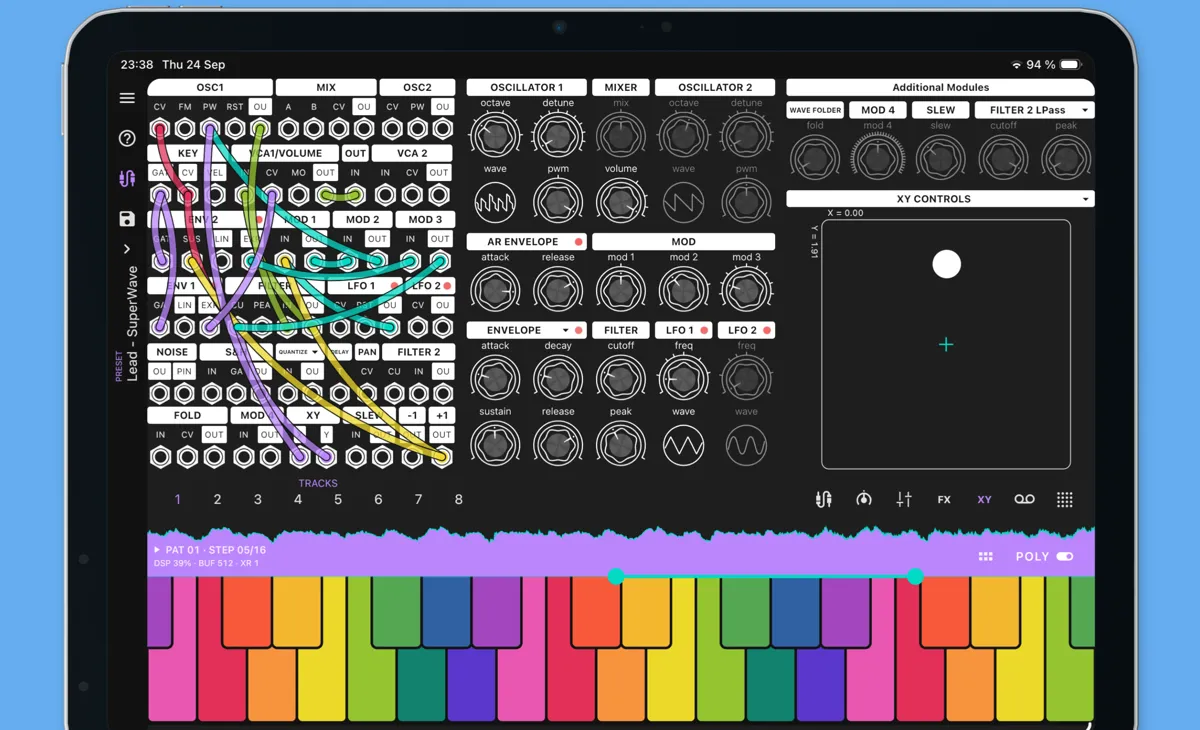Click the white puck in XY pad

pos(946,264)
